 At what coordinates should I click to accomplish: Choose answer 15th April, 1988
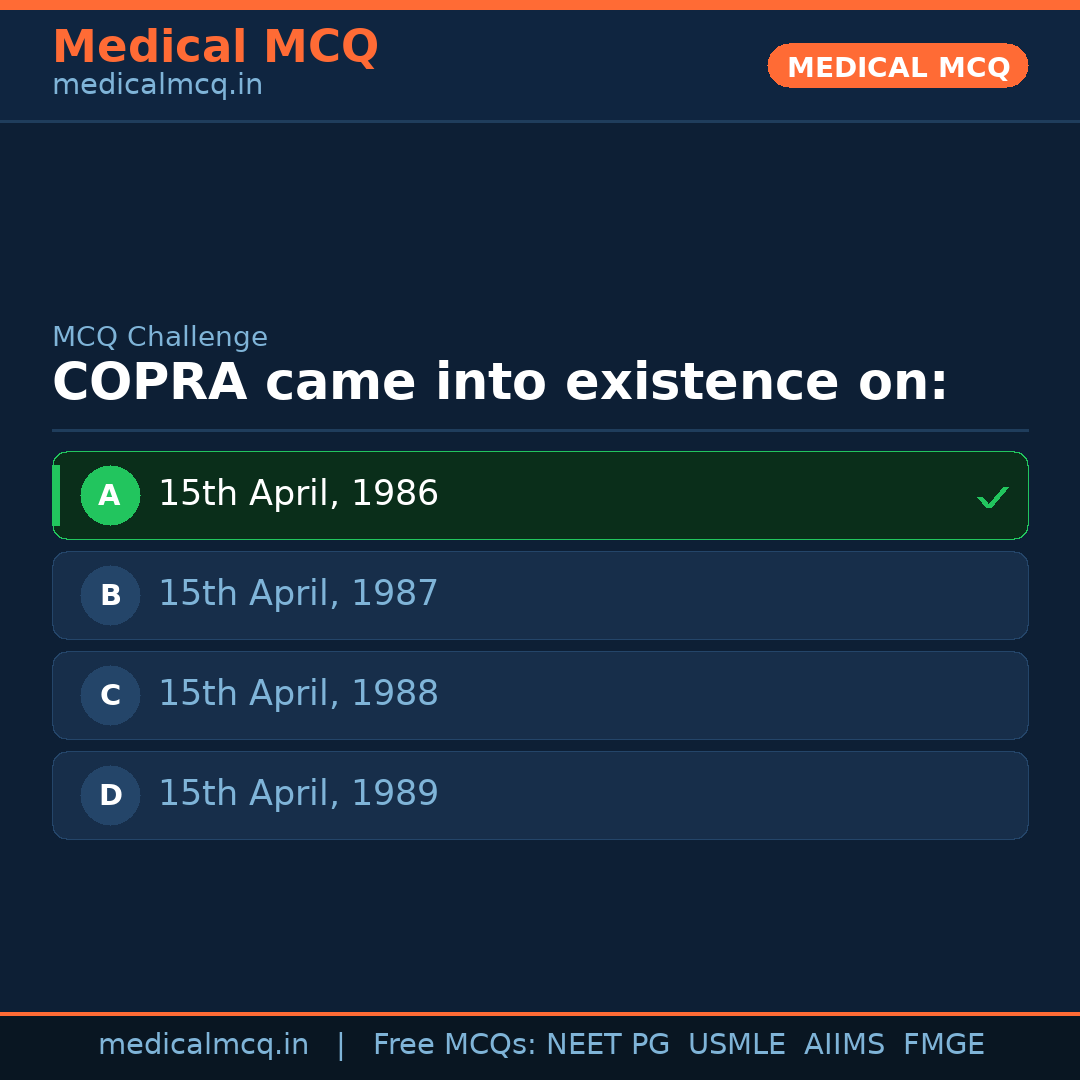click(x=298, y=694)
